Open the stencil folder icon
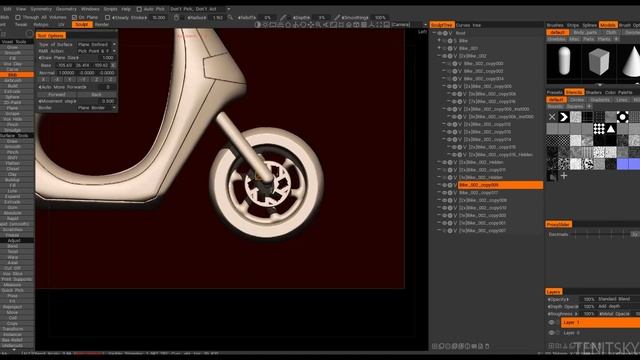 pos(552,176)
